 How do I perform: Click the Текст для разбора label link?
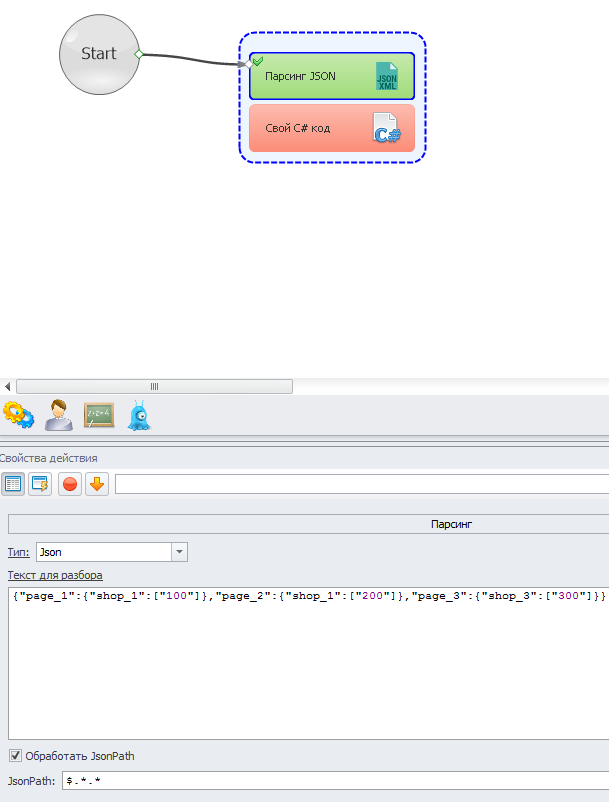[55, 575]
